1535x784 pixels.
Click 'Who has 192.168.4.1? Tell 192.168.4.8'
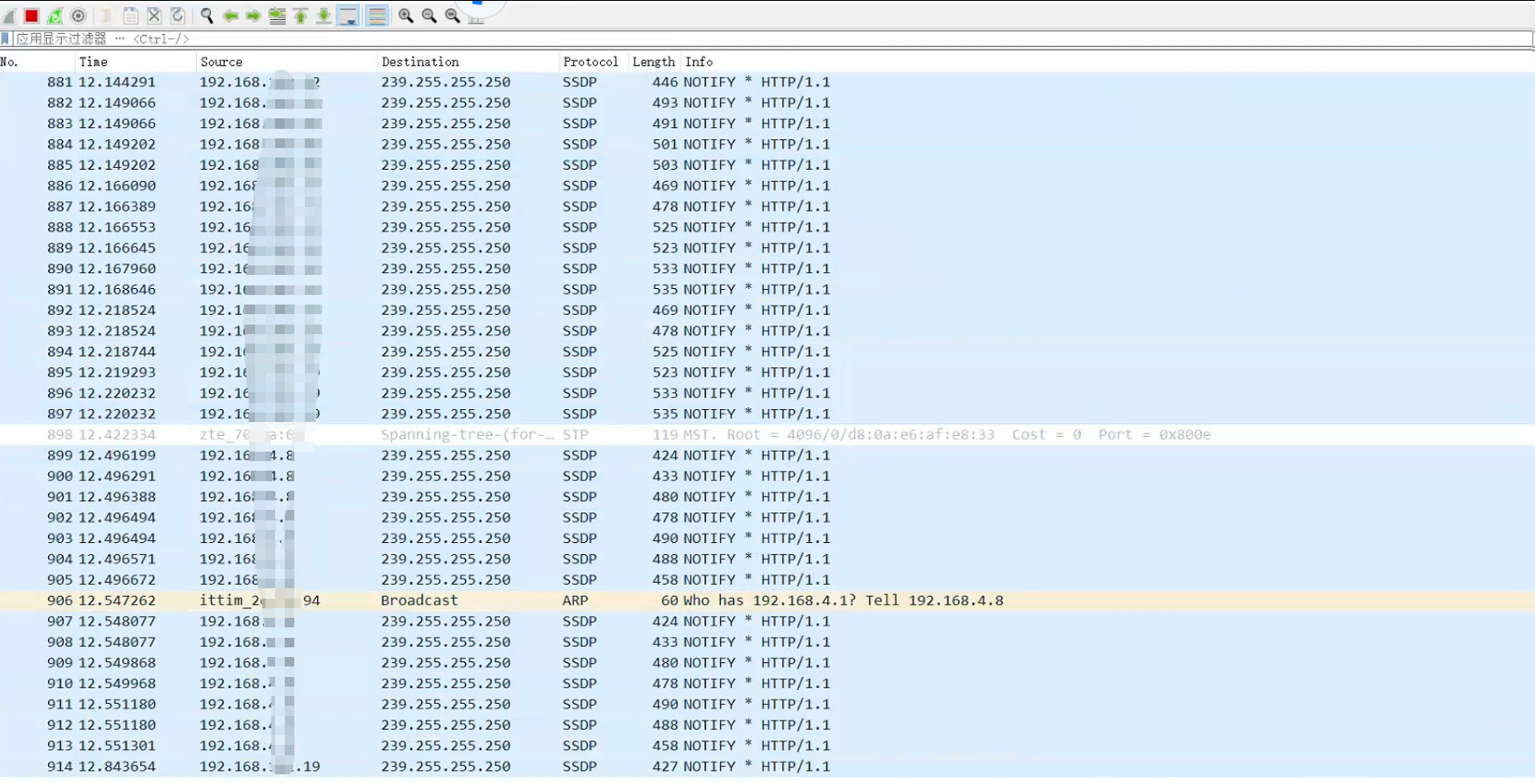click(x=843, y=600)
